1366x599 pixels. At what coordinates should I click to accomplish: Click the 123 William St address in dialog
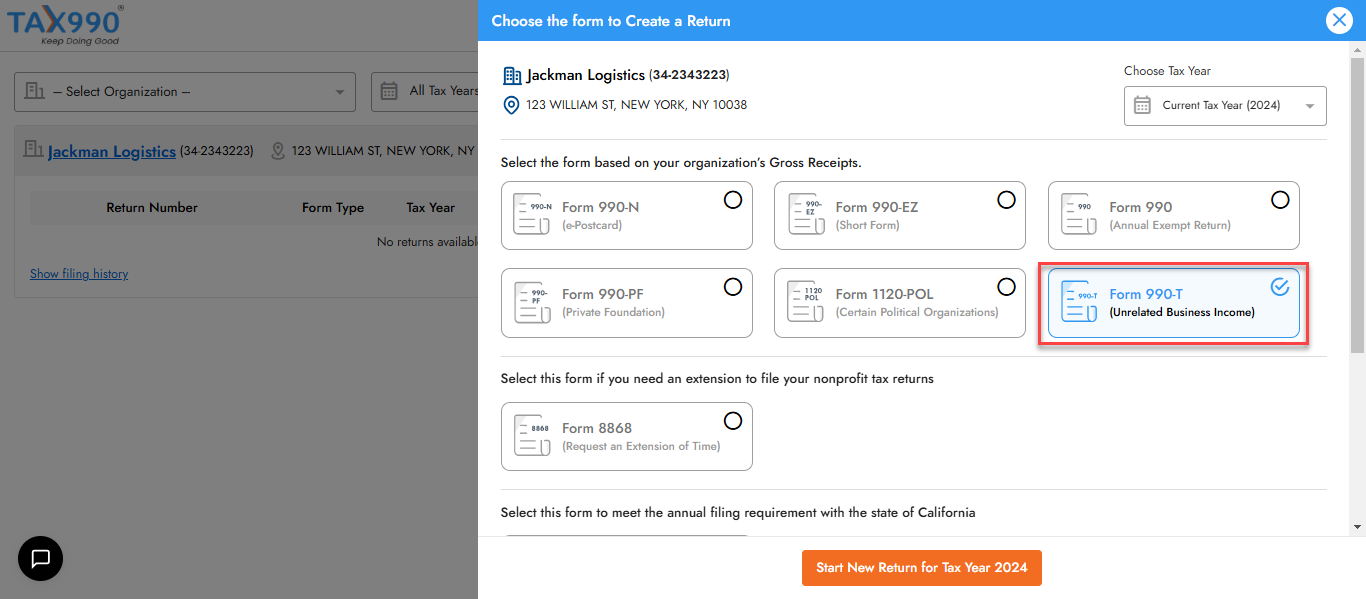coord(636,105)
